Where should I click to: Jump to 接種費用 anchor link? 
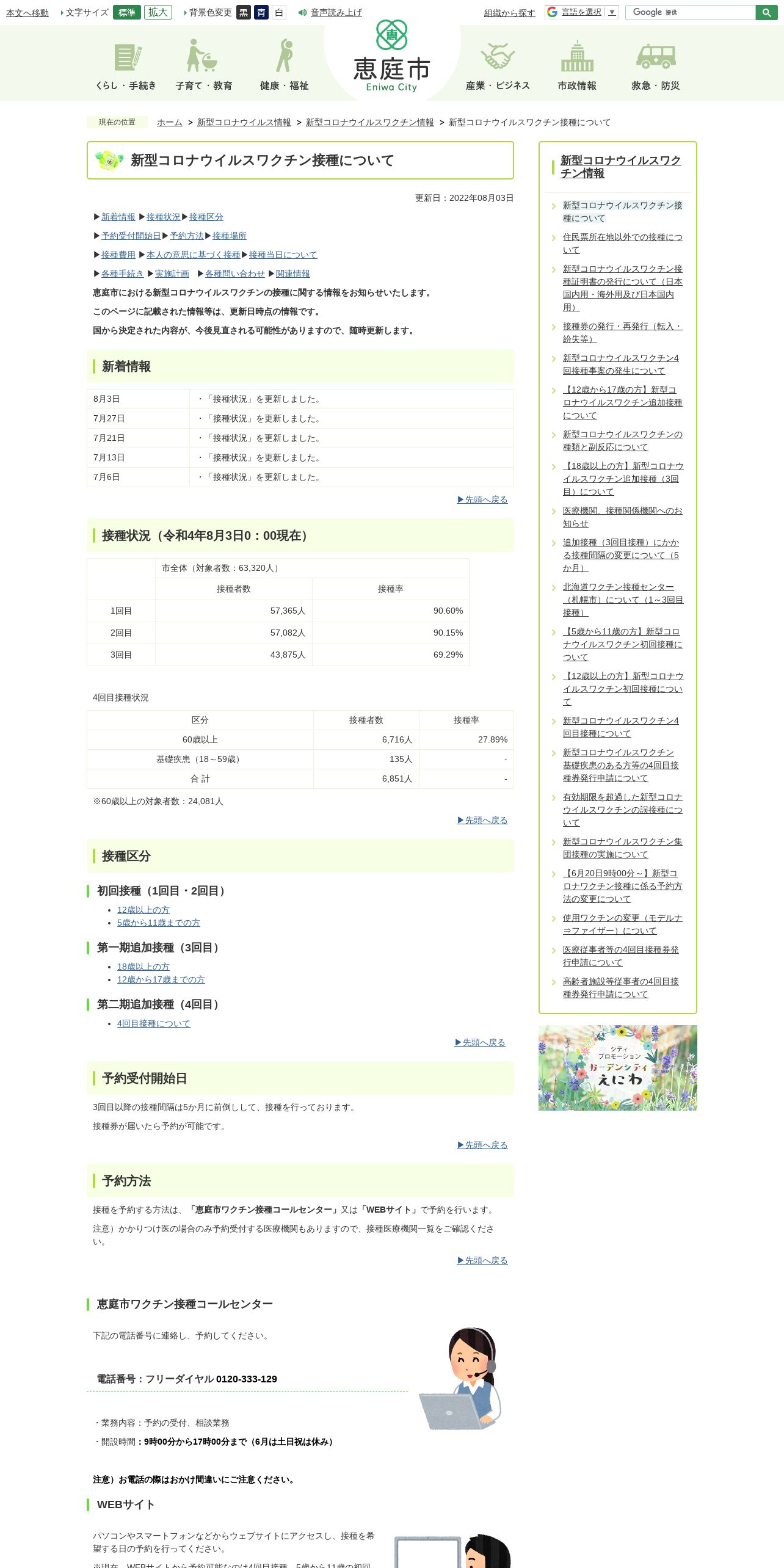[118, 255]
